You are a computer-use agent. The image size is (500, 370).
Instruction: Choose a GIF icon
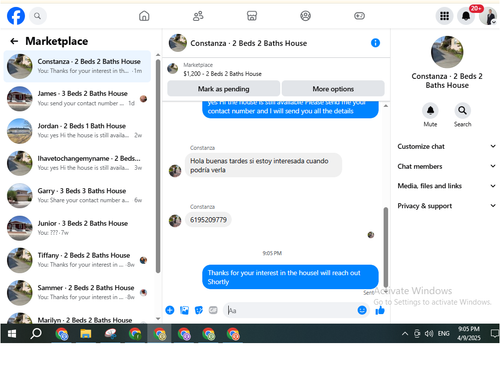(213, 310)
